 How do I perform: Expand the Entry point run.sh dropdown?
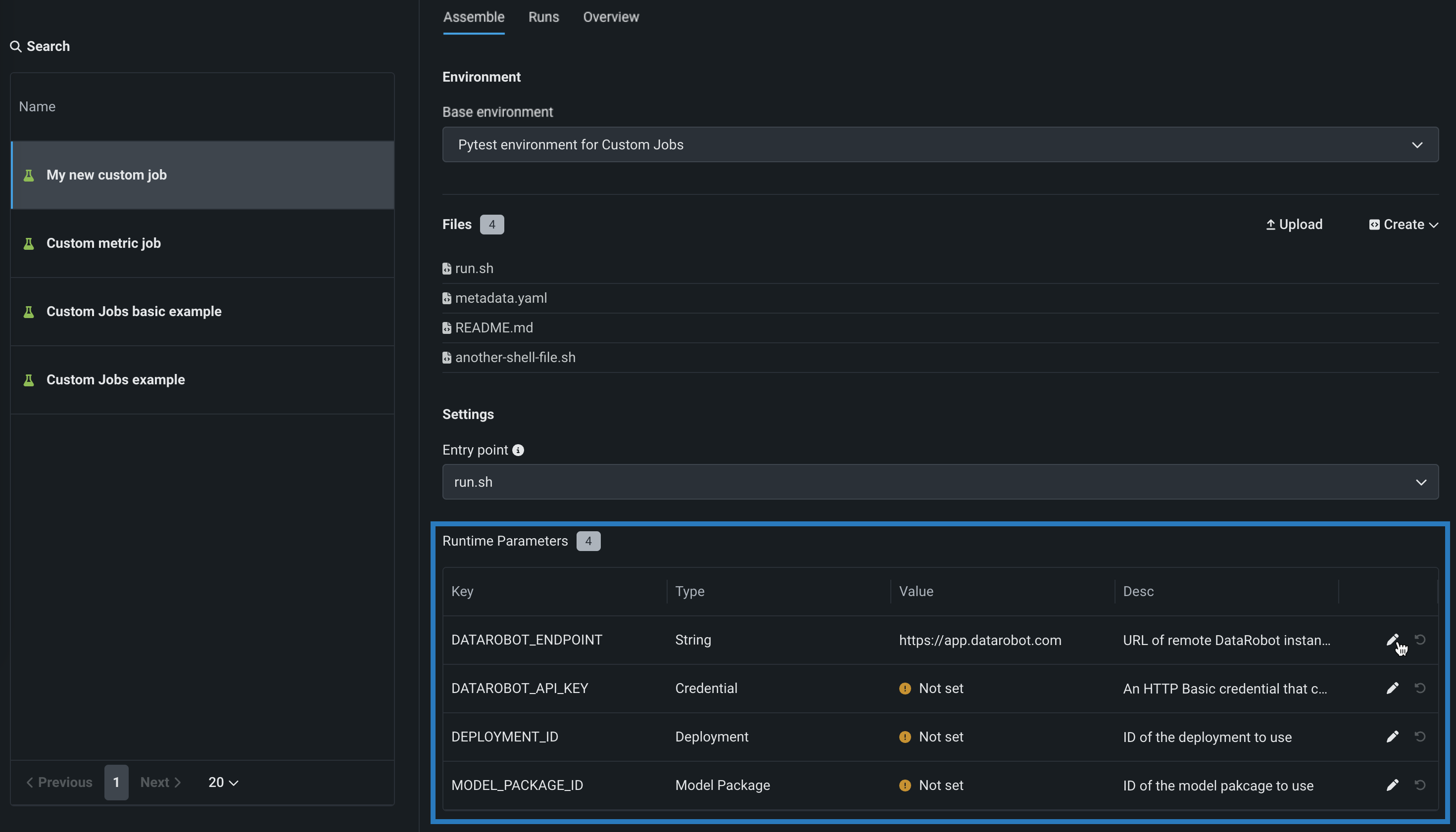940,482
